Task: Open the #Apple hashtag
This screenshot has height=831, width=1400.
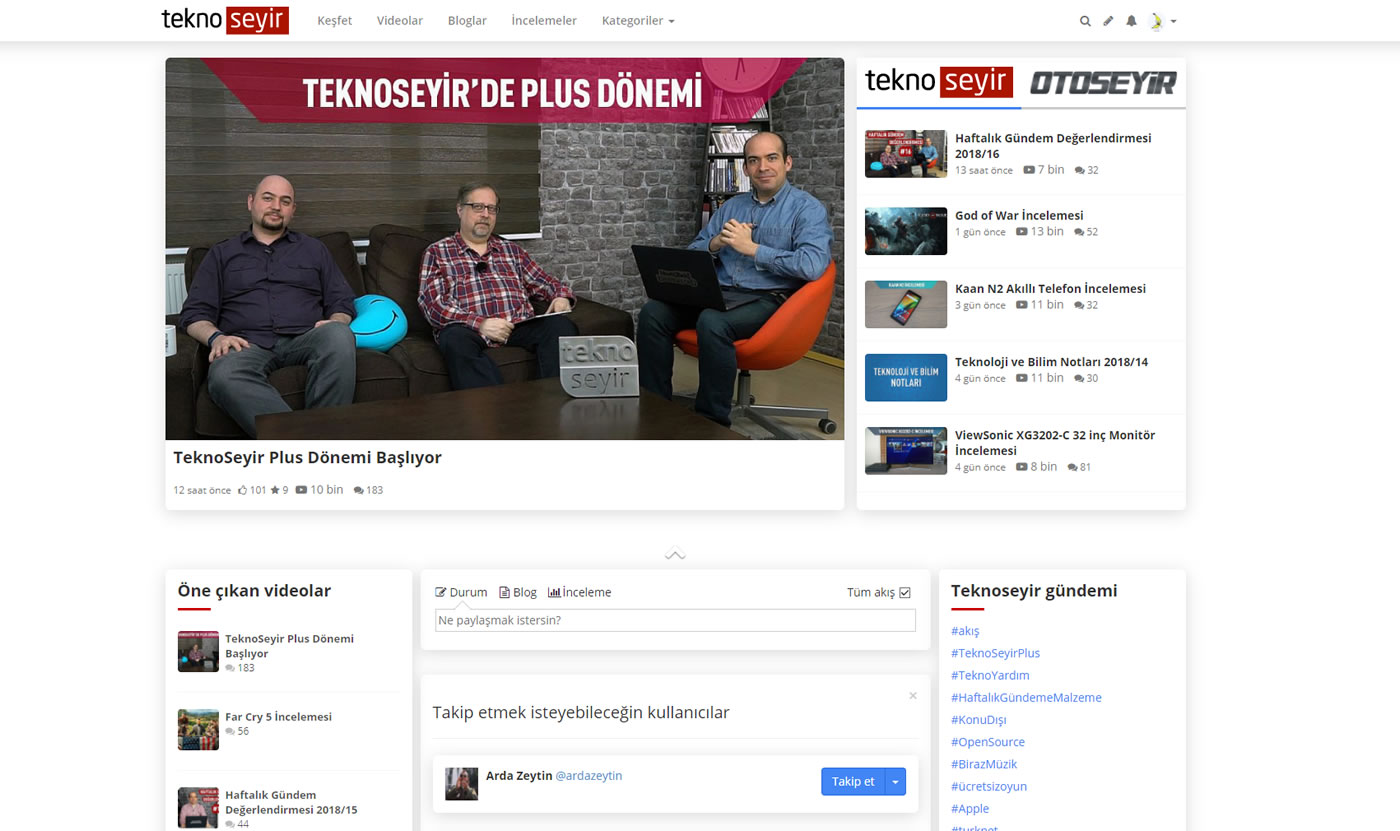Action: 970,808
